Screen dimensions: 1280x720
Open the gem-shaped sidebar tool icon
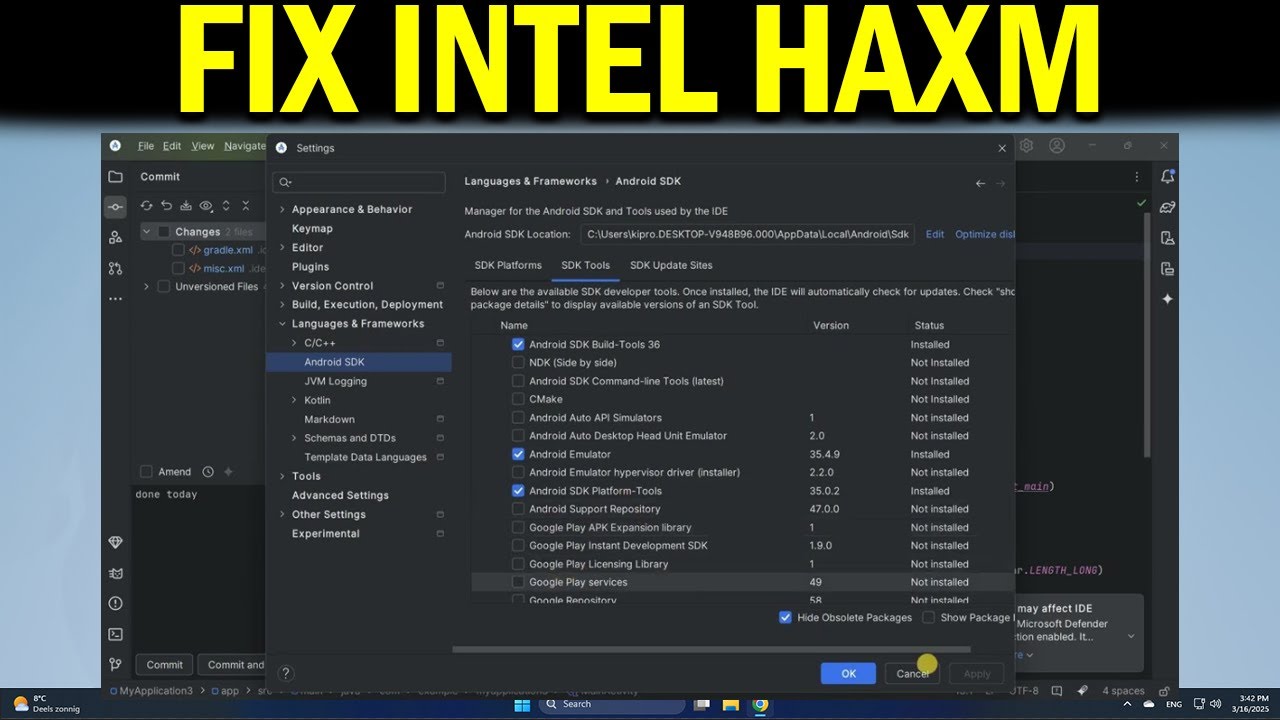tap(116, 542)
